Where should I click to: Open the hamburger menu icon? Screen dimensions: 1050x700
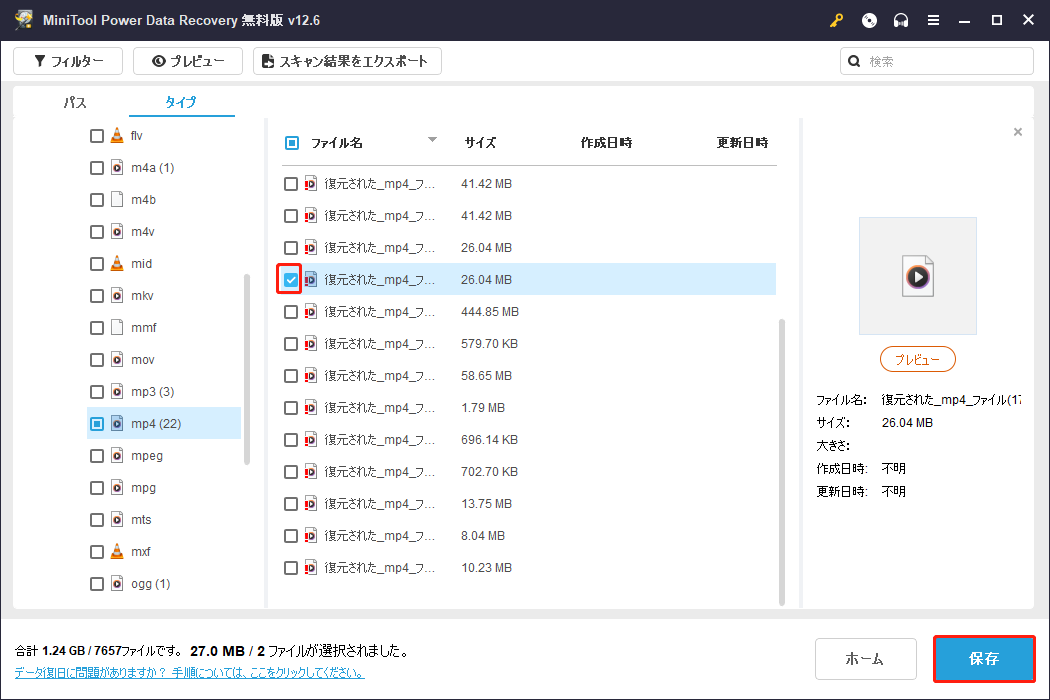(933, 20)
